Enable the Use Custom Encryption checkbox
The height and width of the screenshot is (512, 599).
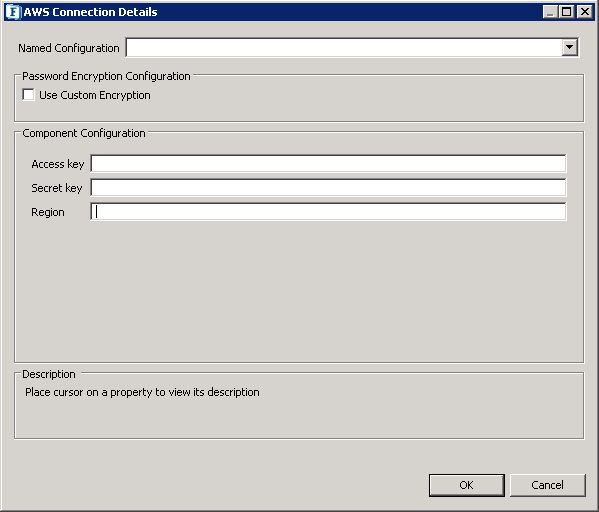tap(28, 94)
